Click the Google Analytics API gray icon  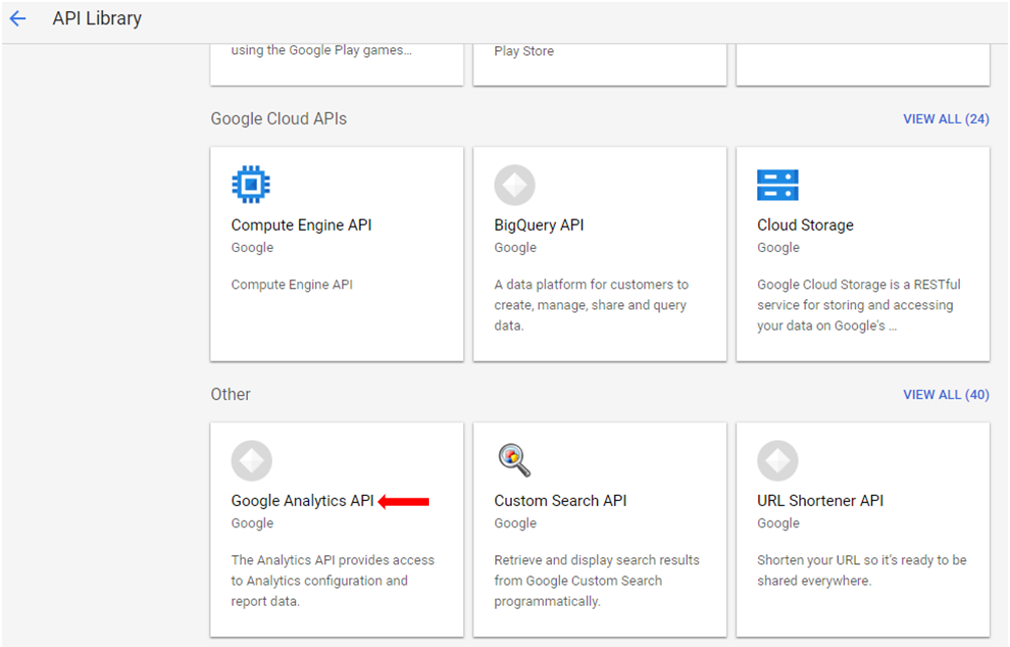click(x=251, y=461)
